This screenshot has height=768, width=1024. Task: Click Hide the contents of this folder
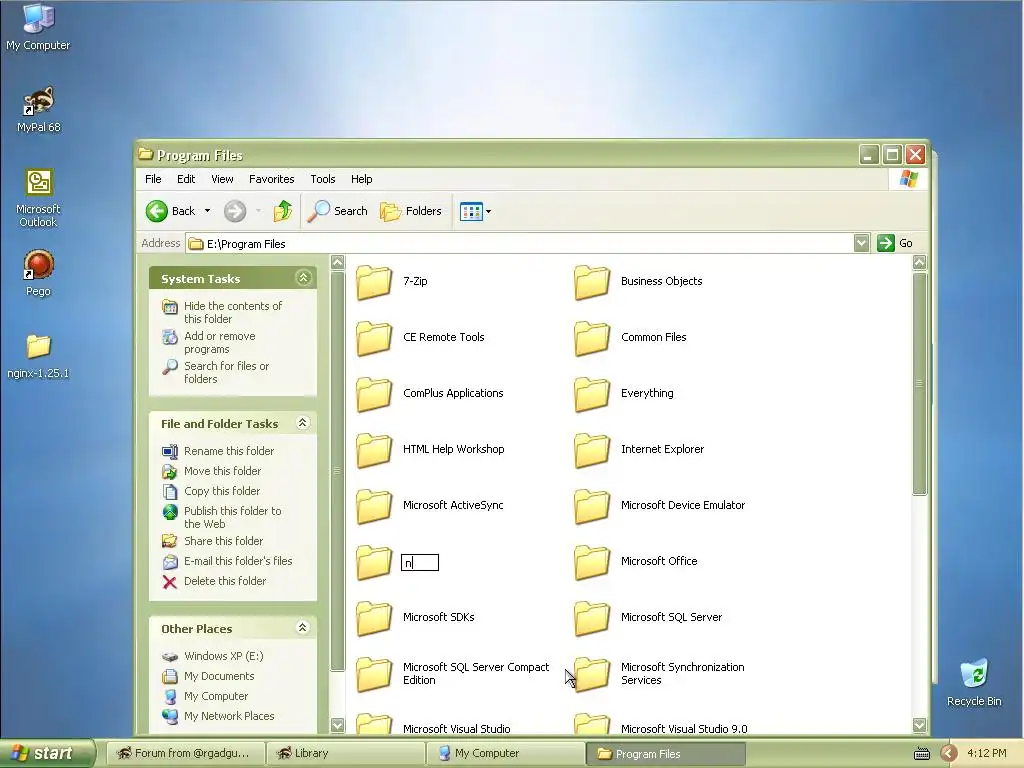(x=232, y=312)
